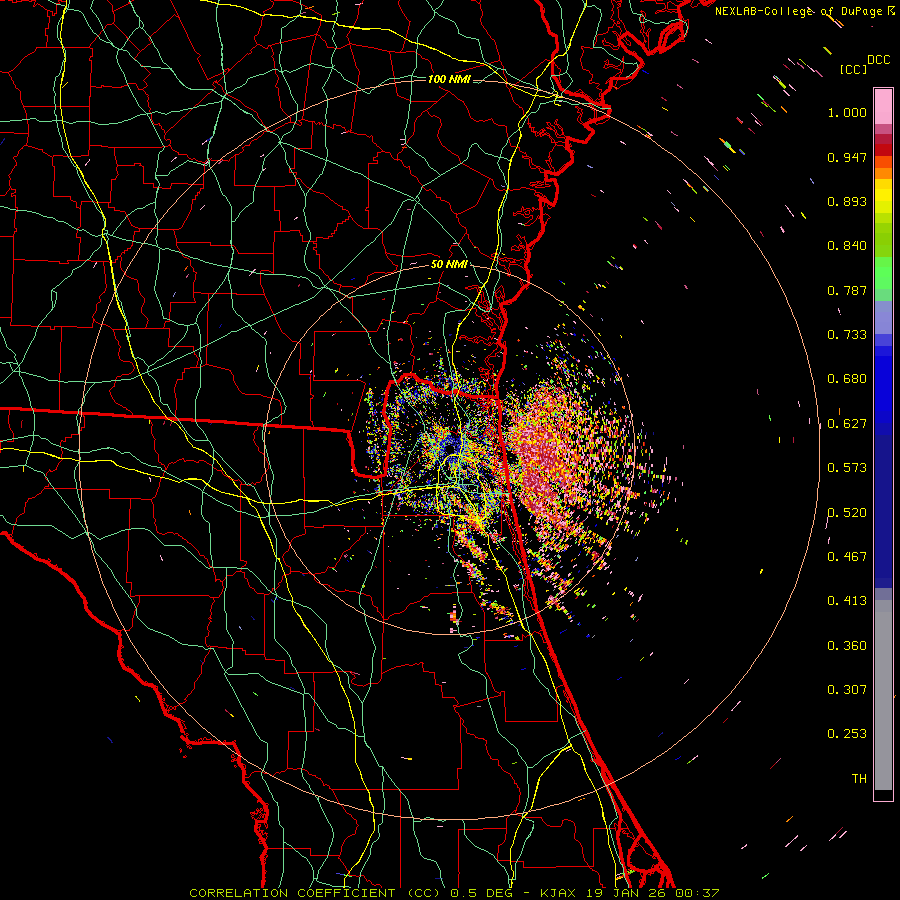900x900 pixels.
Task: Click the 0.840 legend value
Action: point(847,246)
